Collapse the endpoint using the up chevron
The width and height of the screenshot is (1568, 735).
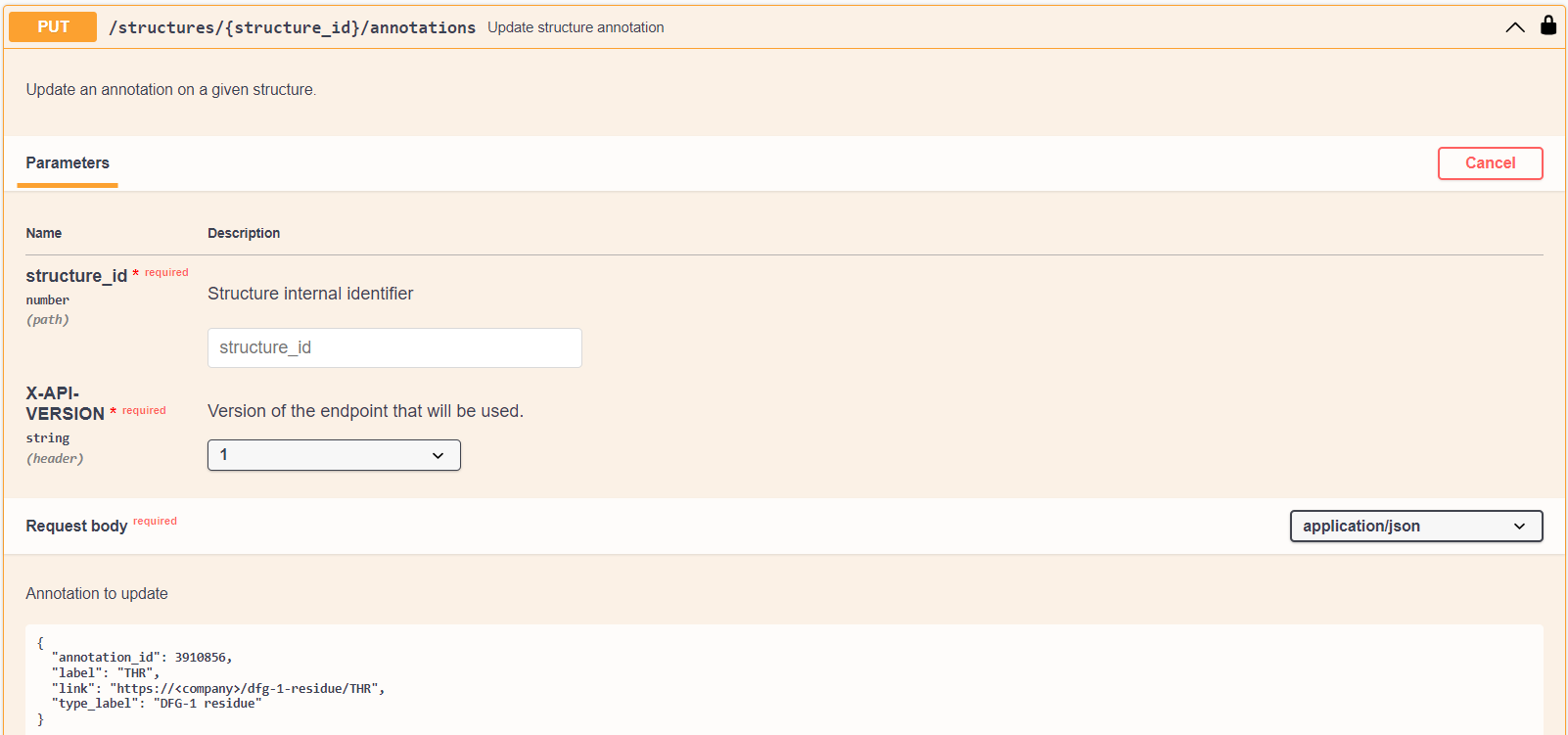click(1515, 27)
